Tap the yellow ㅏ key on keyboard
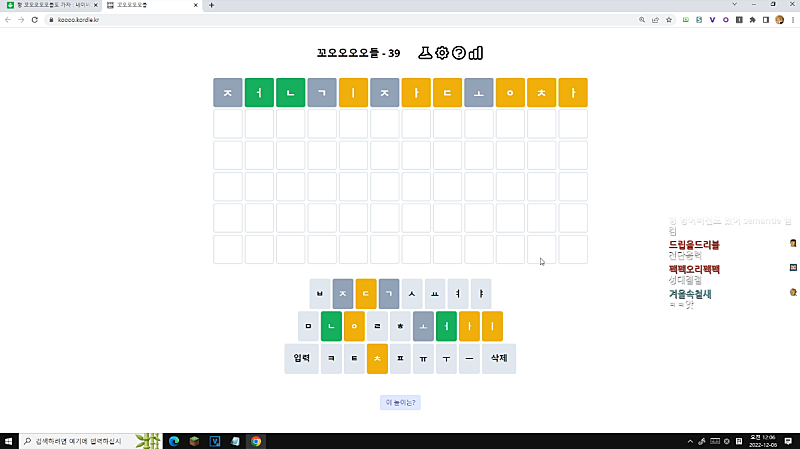This screenshot has width=800, height=449. pyautogui.click(x=469, y=326)
